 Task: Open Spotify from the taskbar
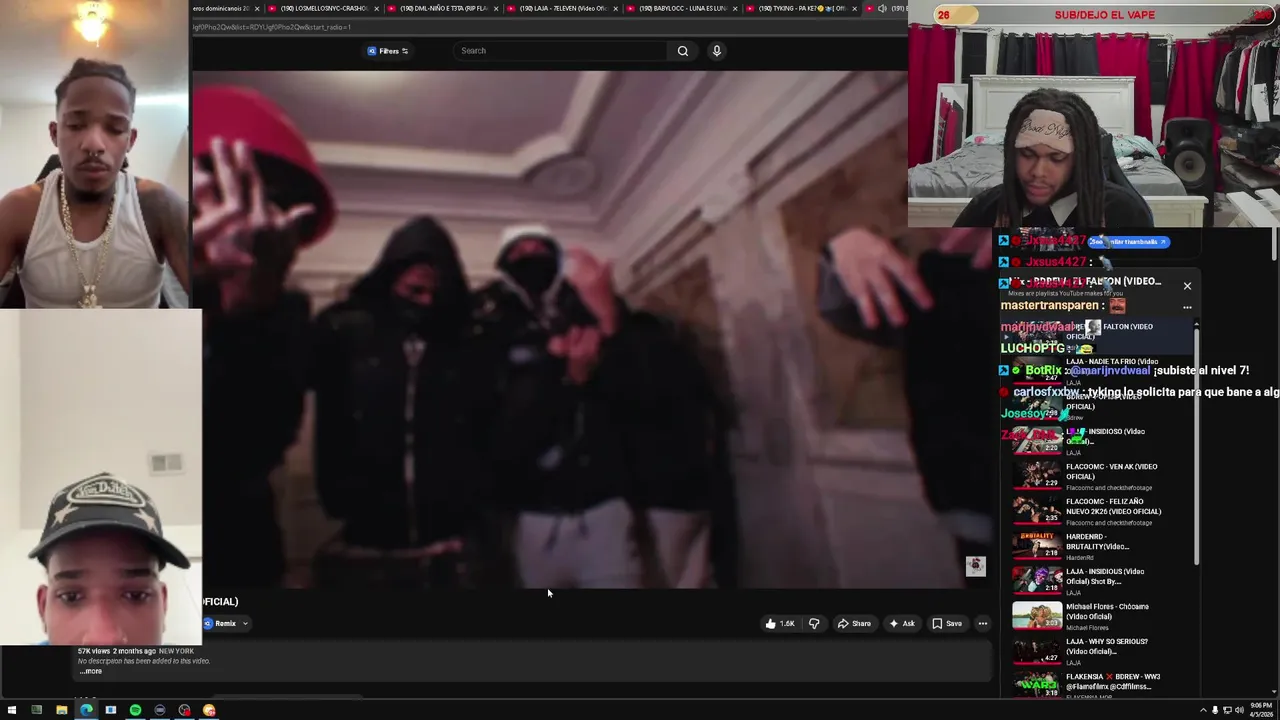(x=135, y=710)
